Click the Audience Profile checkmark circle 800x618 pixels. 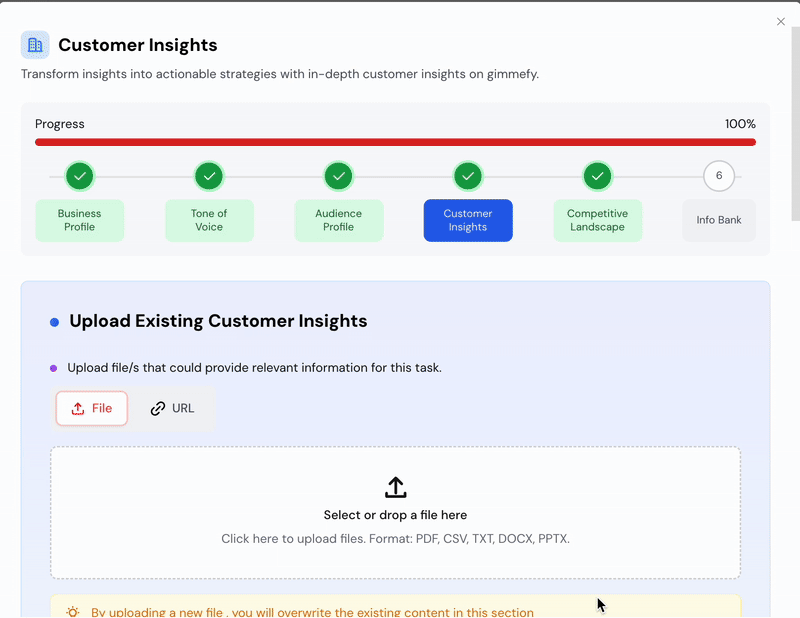tap(338, 177)
